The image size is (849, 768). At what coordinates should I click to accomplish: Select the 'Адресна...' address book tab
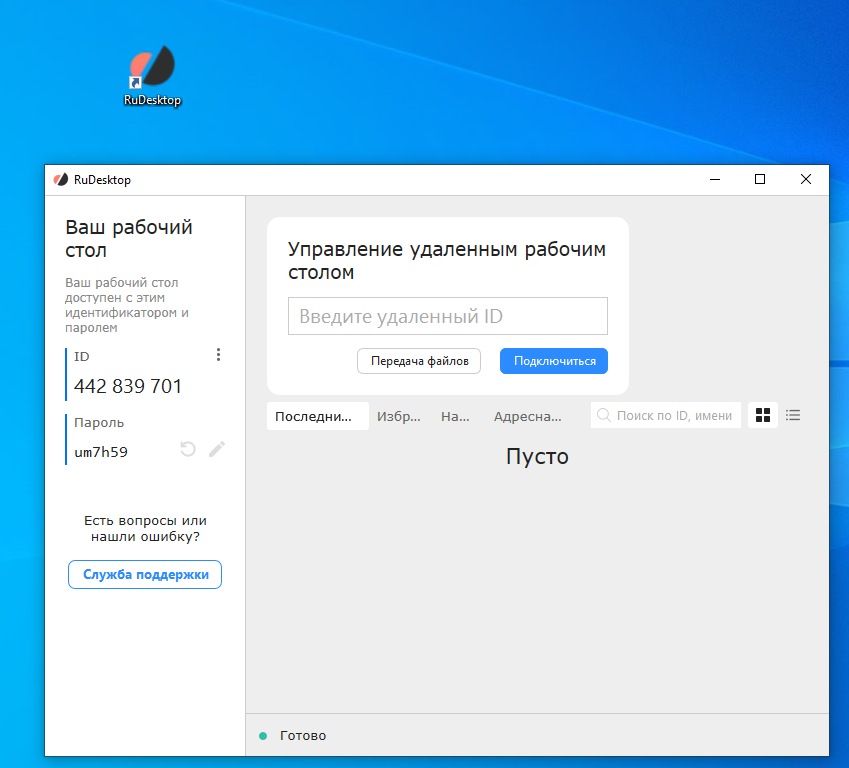tap(528, 416)
